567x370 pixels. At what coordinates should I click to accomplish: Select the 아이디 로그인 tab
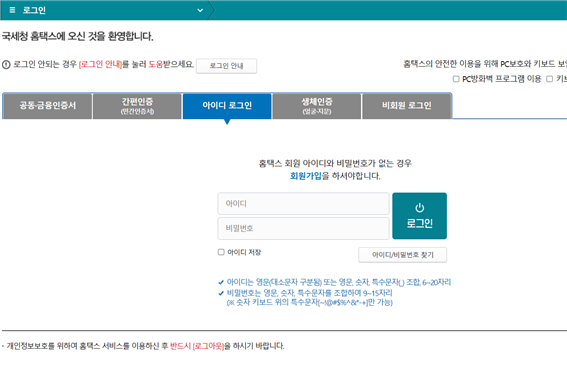pos(227,106)
